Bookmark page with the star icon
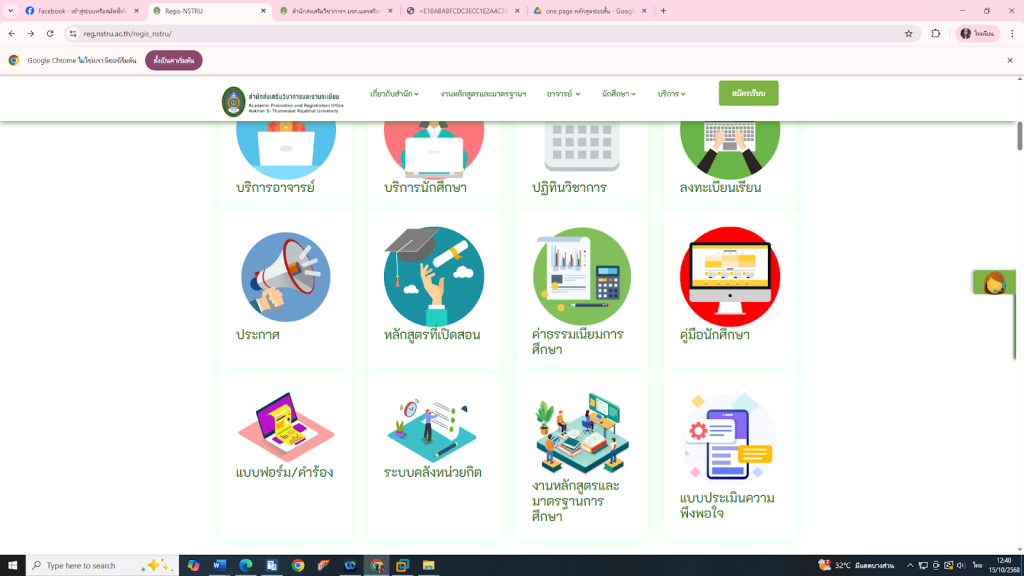This screenshot has width=1024, height=576. coord(908,33)
